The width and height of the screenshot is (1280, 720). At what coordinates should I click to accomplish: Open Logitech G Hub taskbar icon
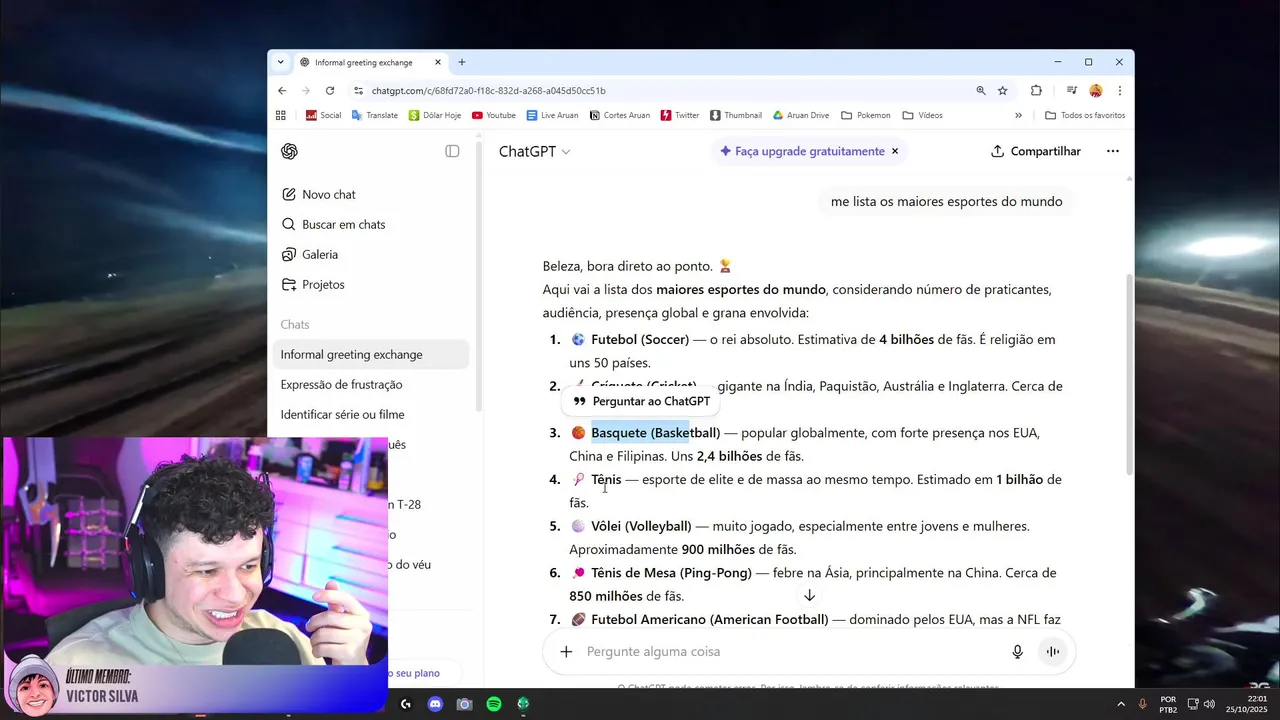pos(405,704)
